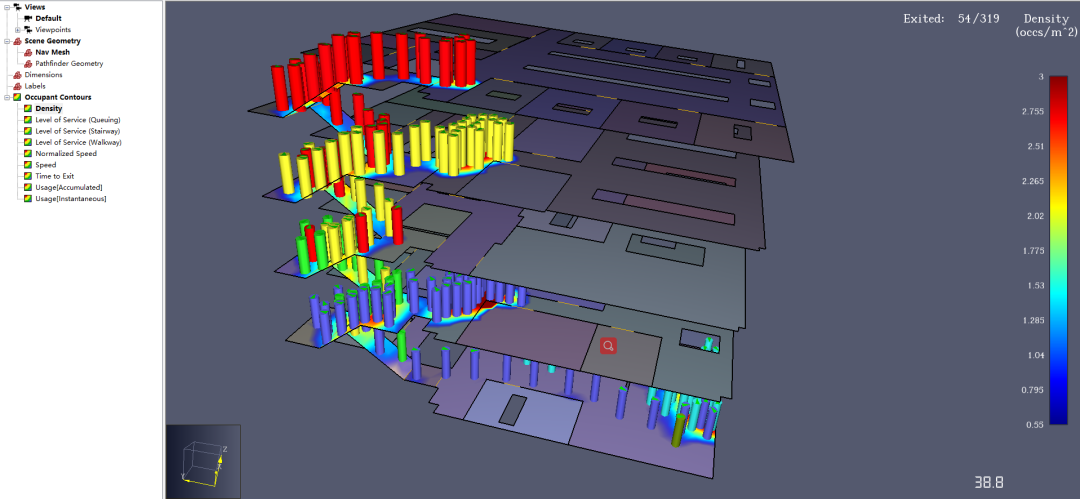This screenshot has width=1080, height=499.
Task: Expand the Viewpoints node
Action: coord(17,30)
